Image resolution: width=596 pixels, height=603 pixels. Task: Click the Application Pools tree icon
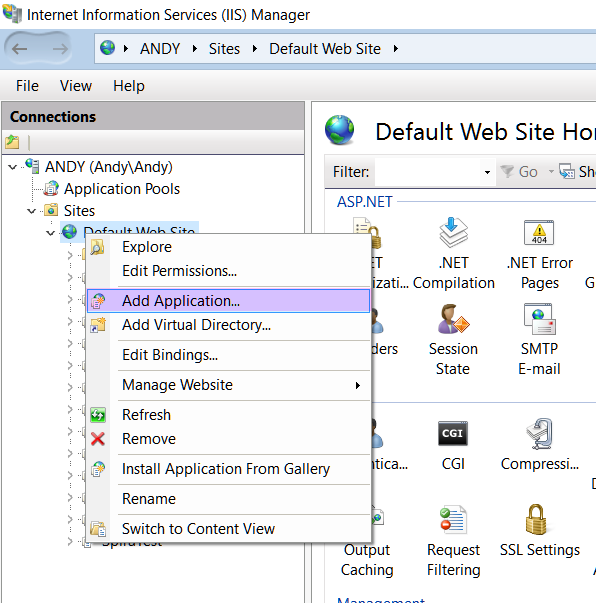[x=51, y=189]
